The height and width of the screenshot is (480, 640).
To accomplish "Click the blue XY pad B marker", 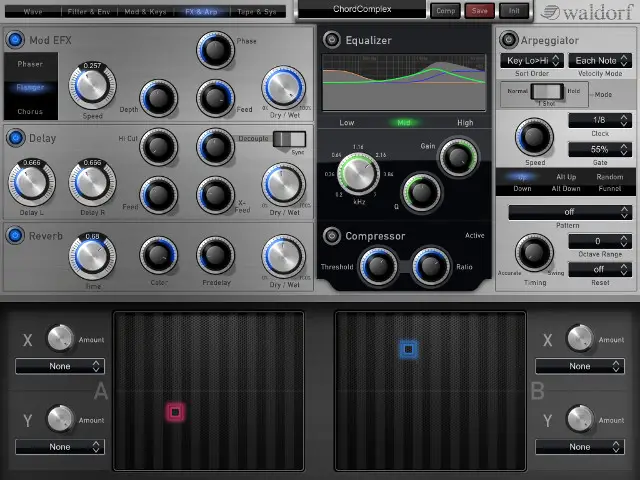I will [407, 349].
